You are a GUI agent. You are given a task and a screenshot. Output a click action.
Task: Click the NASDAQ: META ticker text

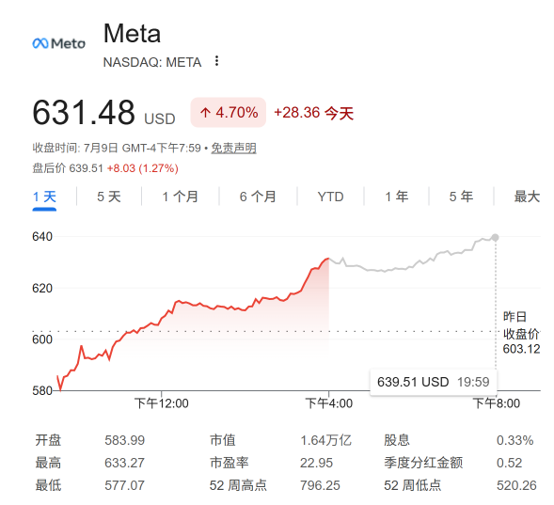(152, 62)
